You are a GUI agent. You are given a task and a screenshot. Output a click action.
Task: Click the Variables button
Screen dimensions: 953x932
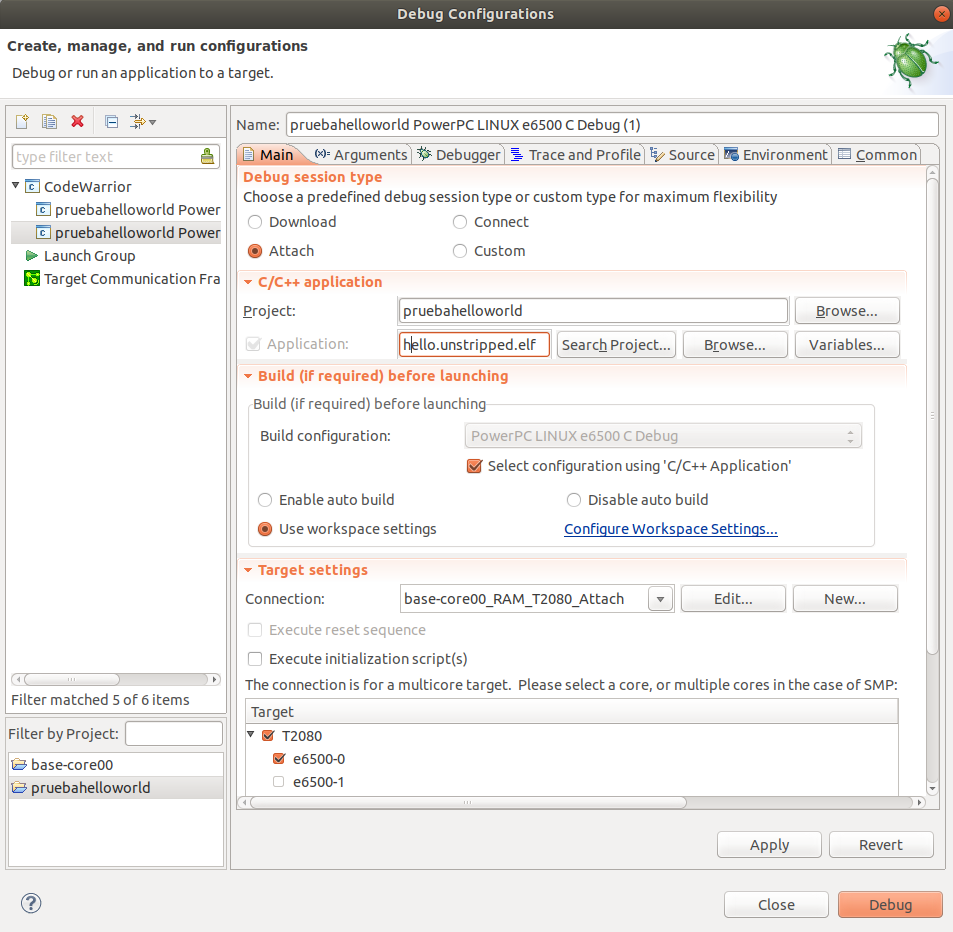(x=847, y=345)
